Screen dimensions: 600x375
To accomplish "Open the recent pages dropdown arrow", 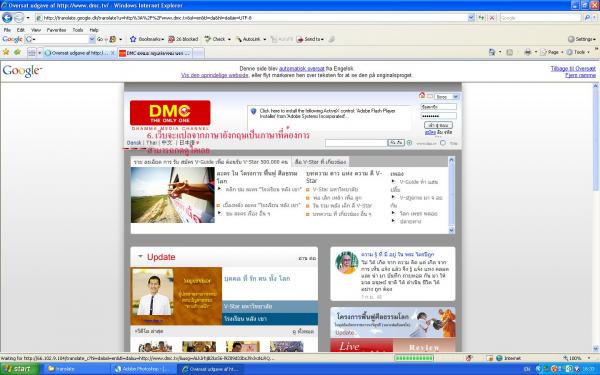I will pos(28,18).
